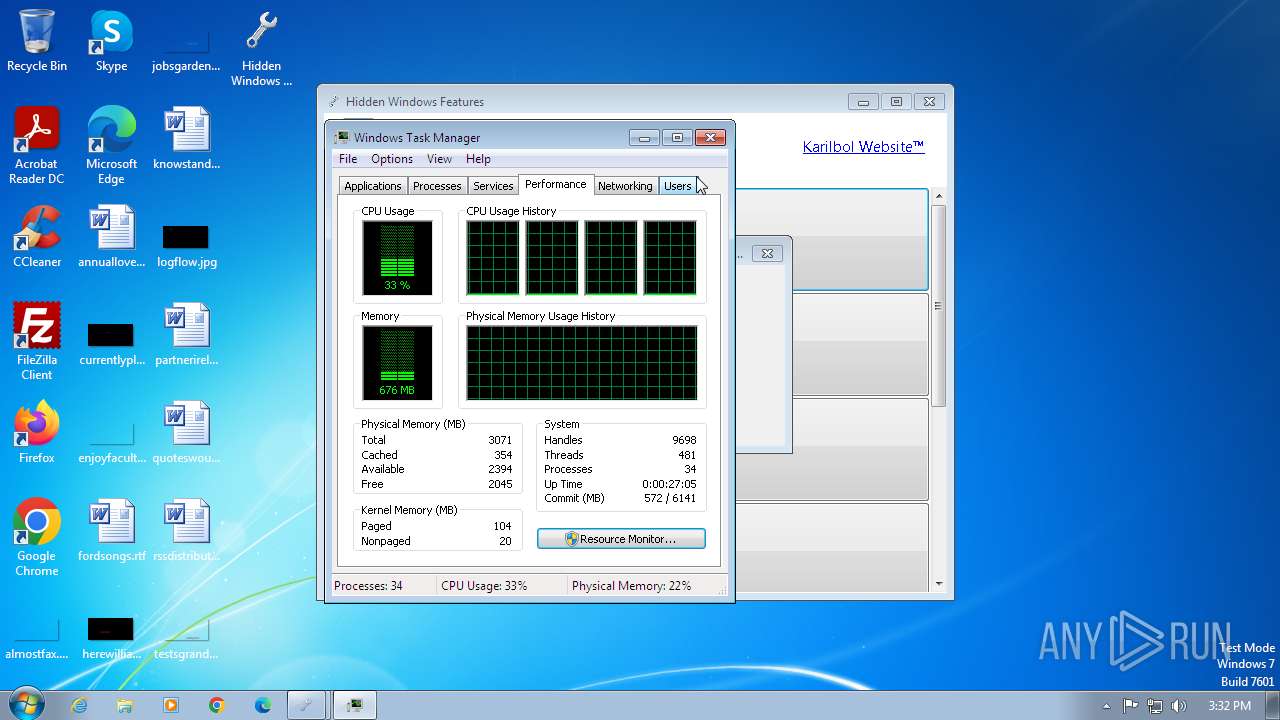Launch Google Chrome desktop shortcut
Image resolution: width=1280 pixels, height=720 pixels.
pos(37,538)
